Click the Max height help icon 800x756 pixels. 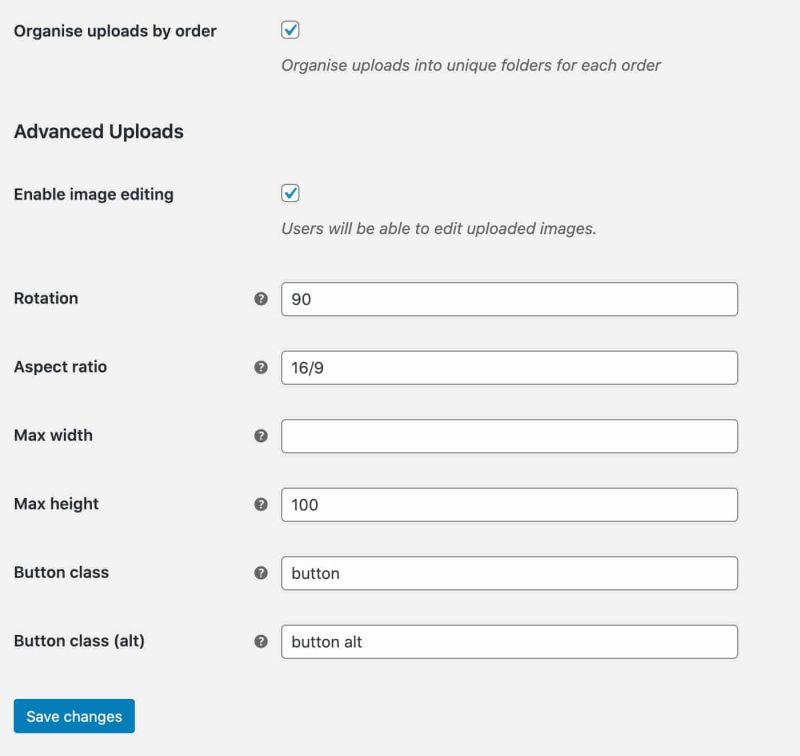pos(261,505)
